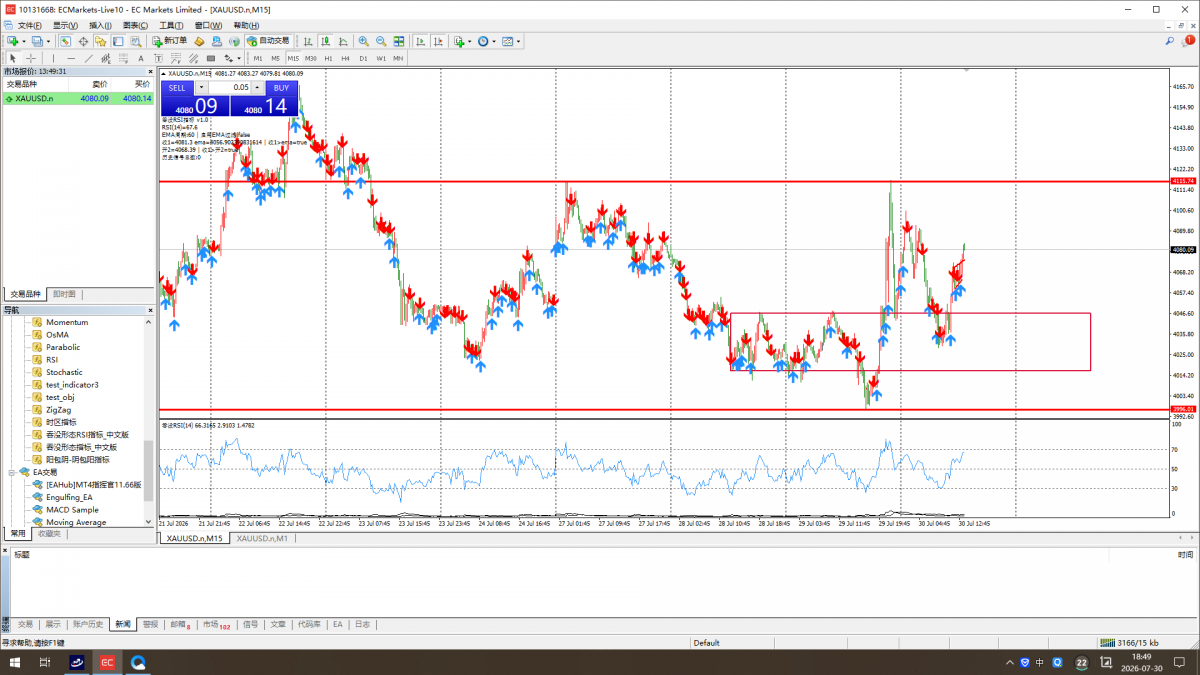Select the crosshair cursor tool

tap(31, 58)
